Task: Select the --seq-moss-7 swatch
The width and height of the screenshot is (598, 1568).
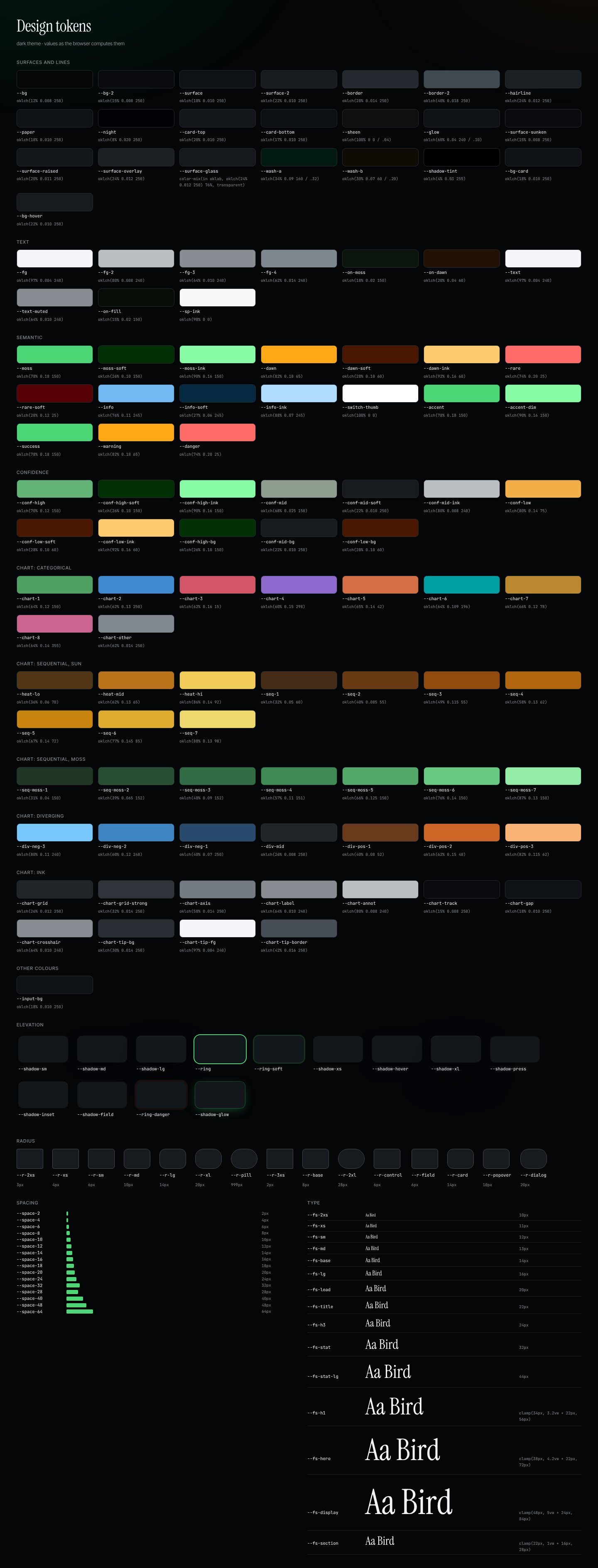Action: pyautogui.click(x=543, y=776)
